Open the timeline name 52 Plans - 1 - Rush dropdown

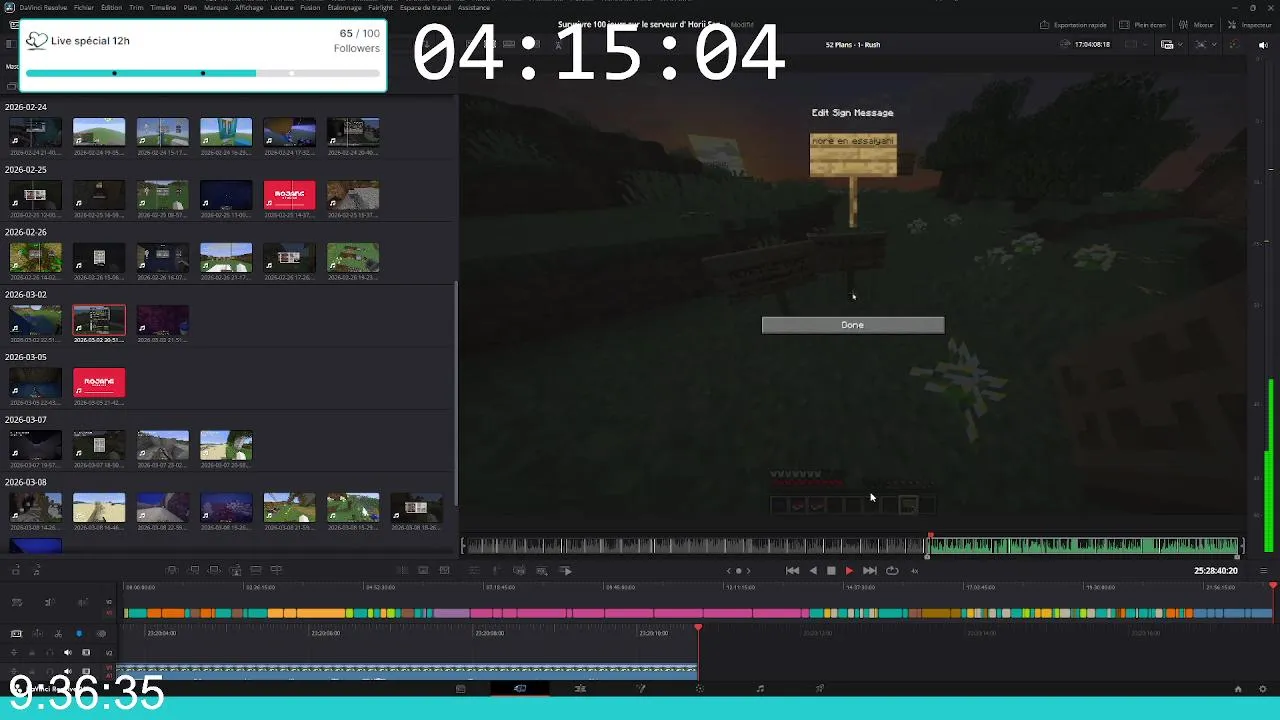click(x=853, y=45)
